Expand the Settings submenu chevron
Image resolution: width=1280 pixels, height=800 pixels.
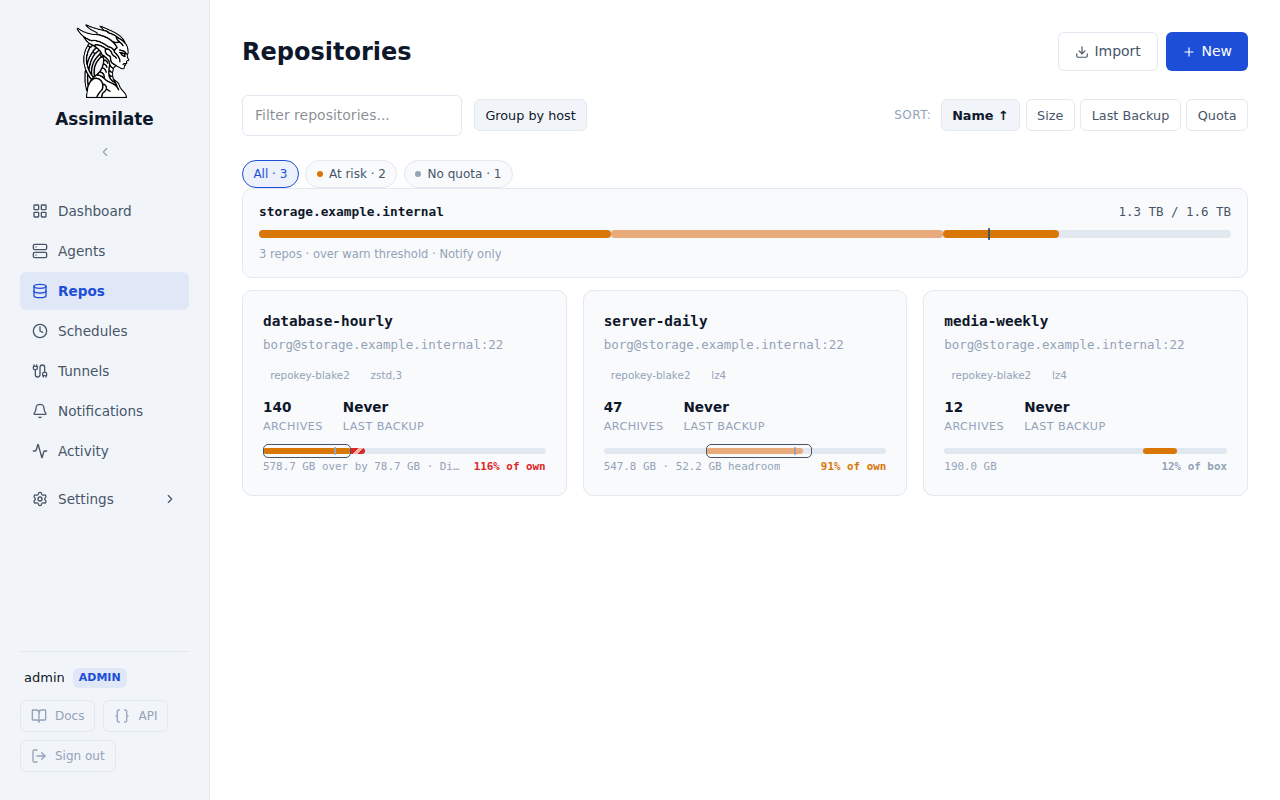point(170,499)
